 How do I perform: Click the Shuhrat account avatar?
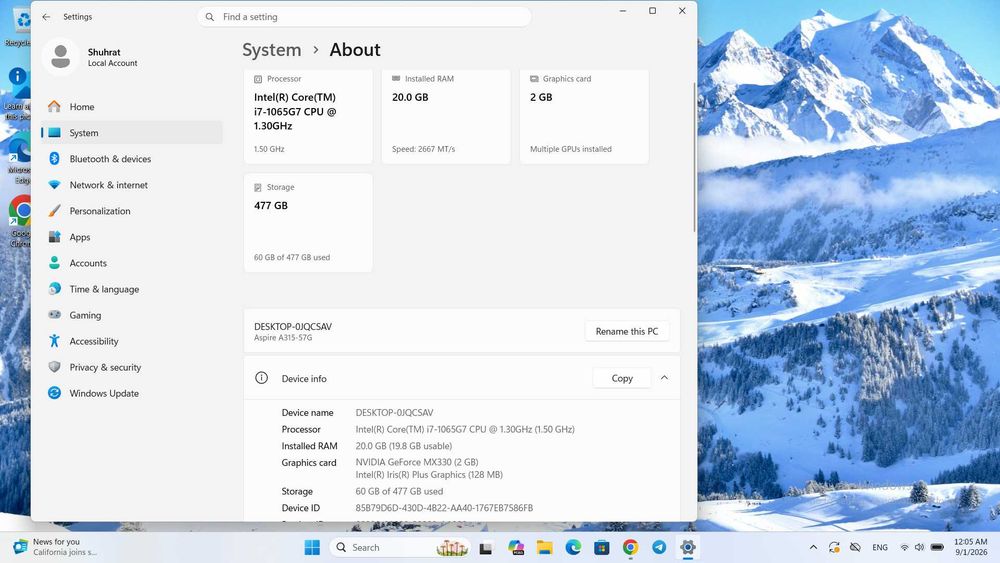[61, 57]
